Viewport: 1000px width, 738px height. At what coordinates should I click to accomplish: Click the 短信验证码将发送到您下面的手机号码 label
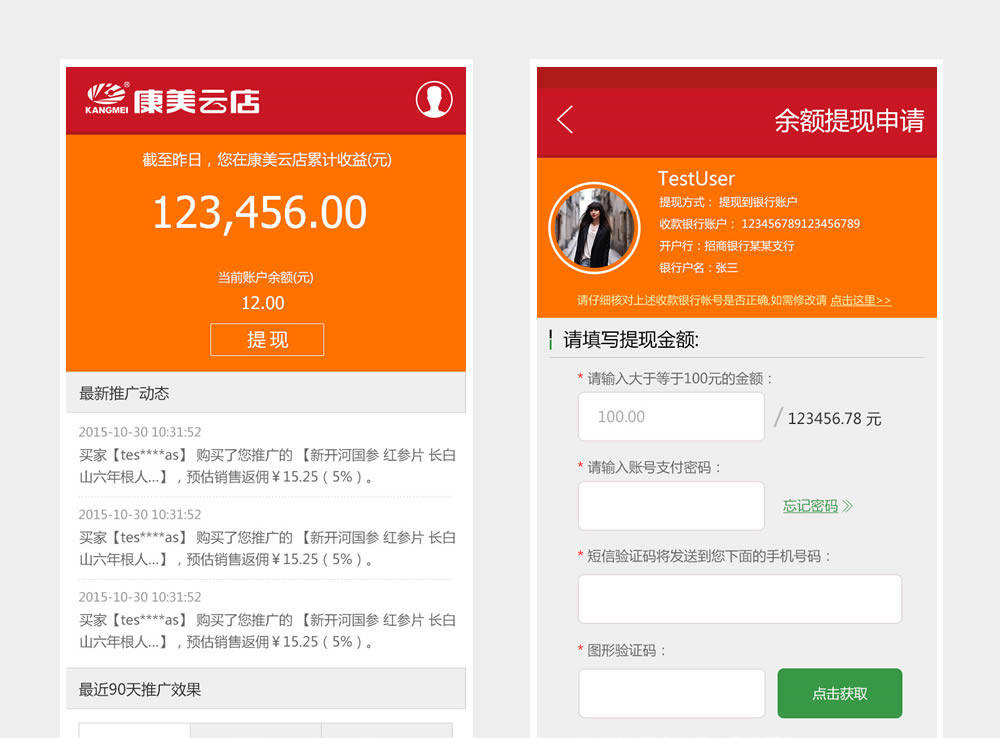[x=709, y=556]
